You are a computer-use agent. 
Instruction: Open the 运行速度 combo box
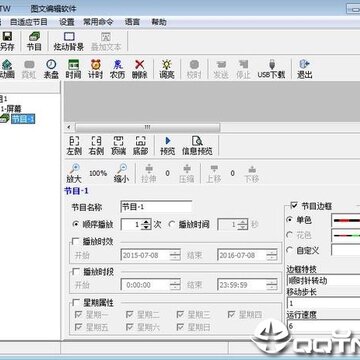coord(323,326)
